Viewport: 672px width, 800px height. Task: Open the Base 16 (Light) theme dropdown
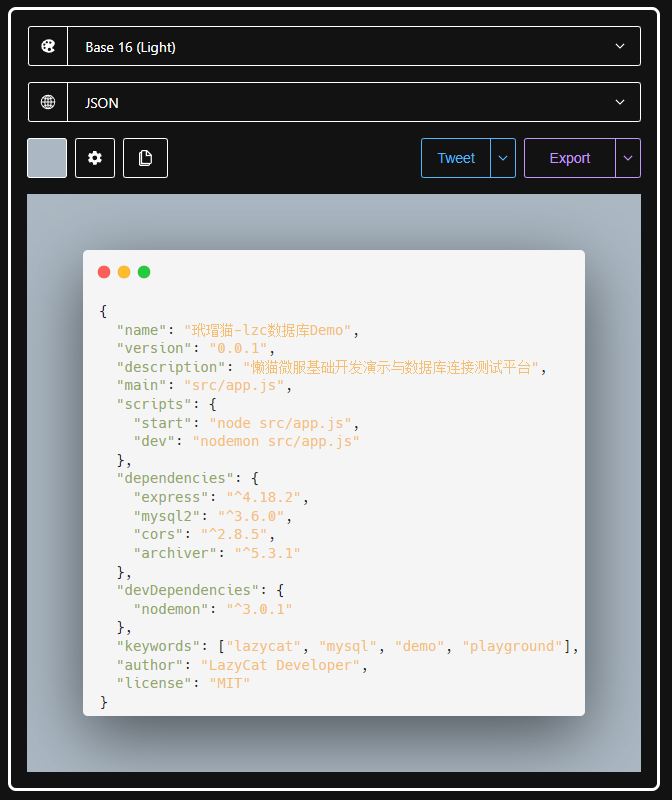[x=354, y=46]
